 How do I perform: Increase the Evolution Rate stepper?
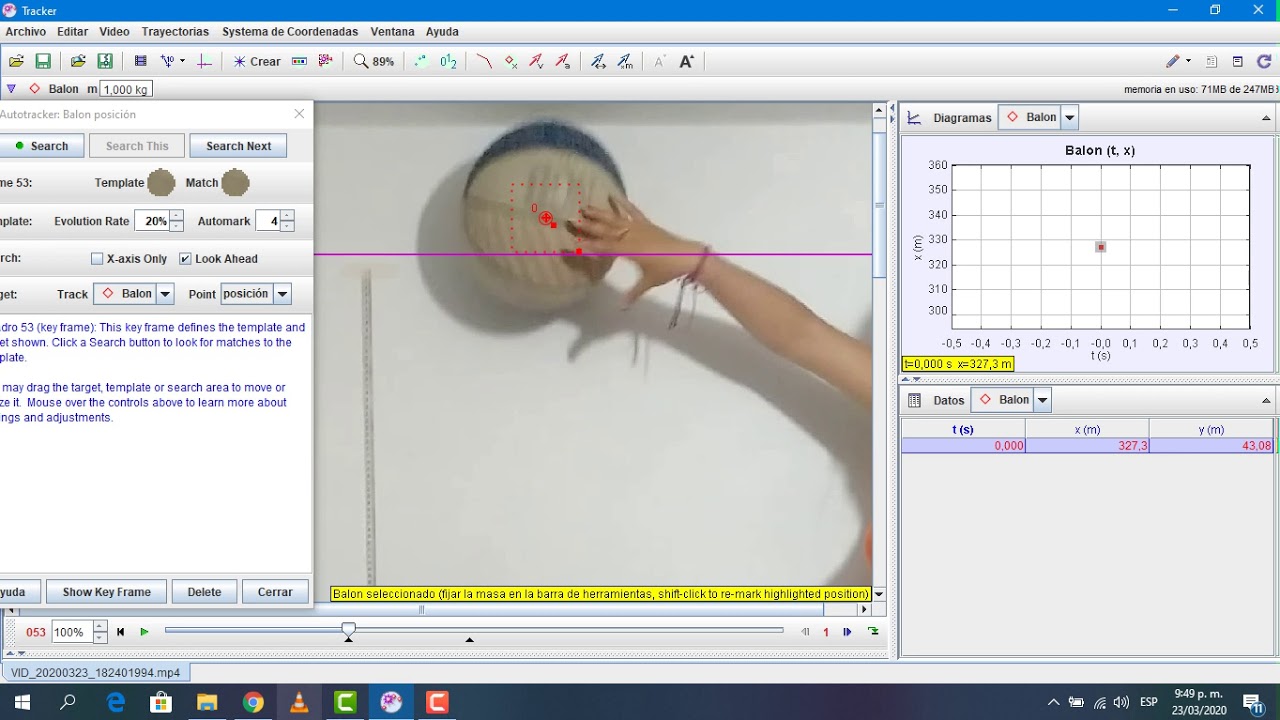[x=177, y=216]
